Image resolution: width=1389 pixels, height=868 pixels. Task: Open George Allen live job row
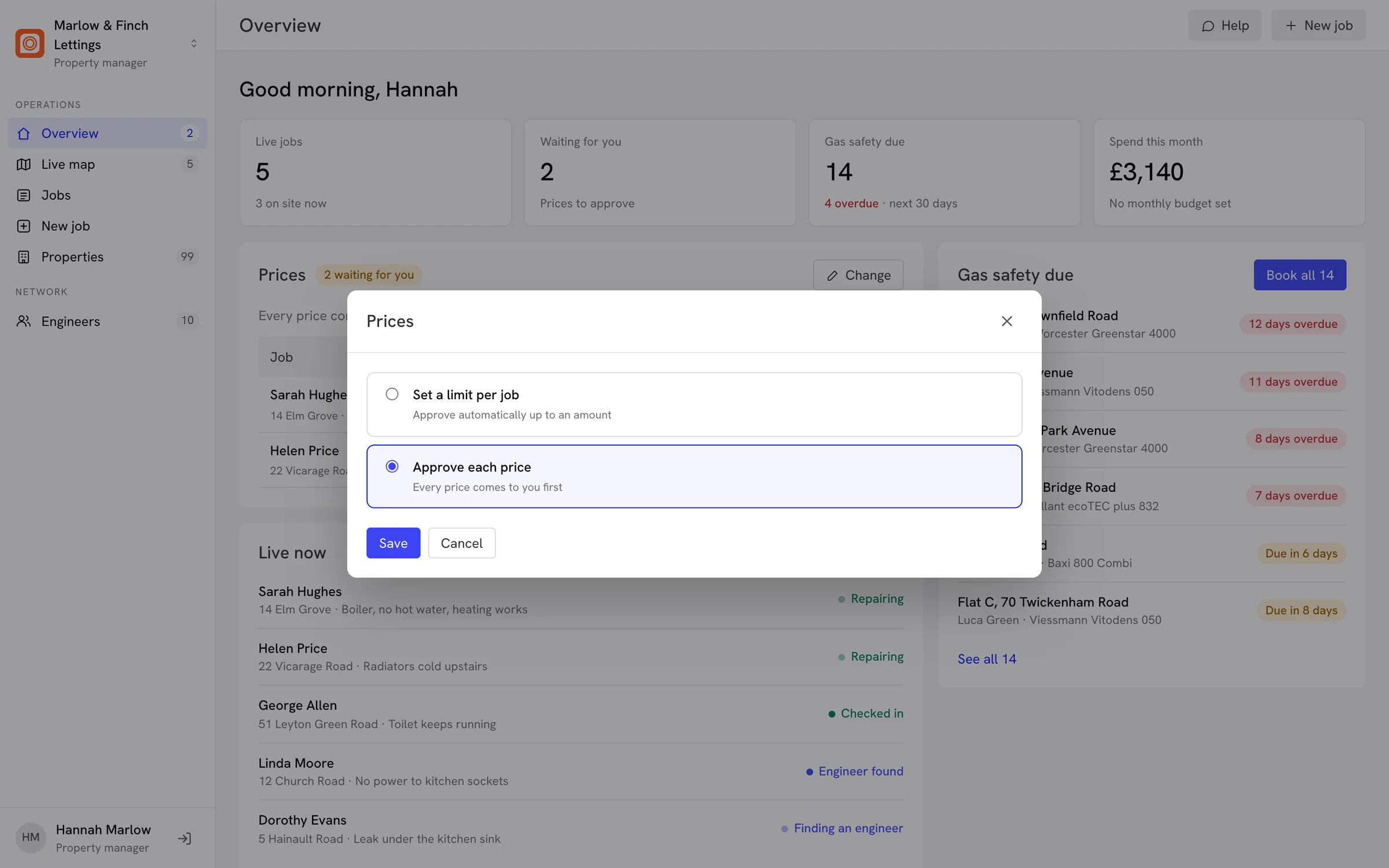pyautogui.click(x=581, y=715)
